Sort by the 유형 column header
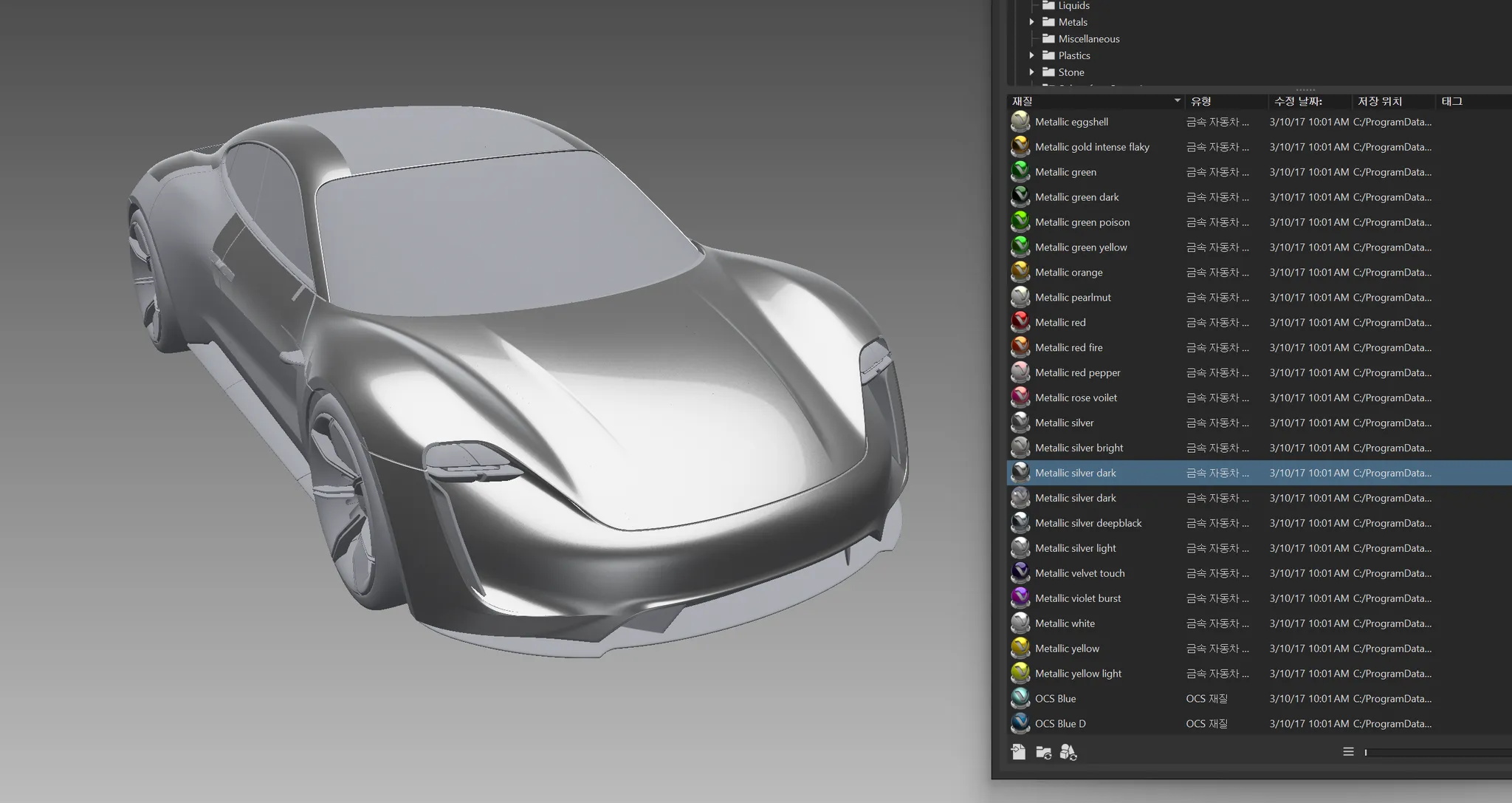 coord(1200,101)
